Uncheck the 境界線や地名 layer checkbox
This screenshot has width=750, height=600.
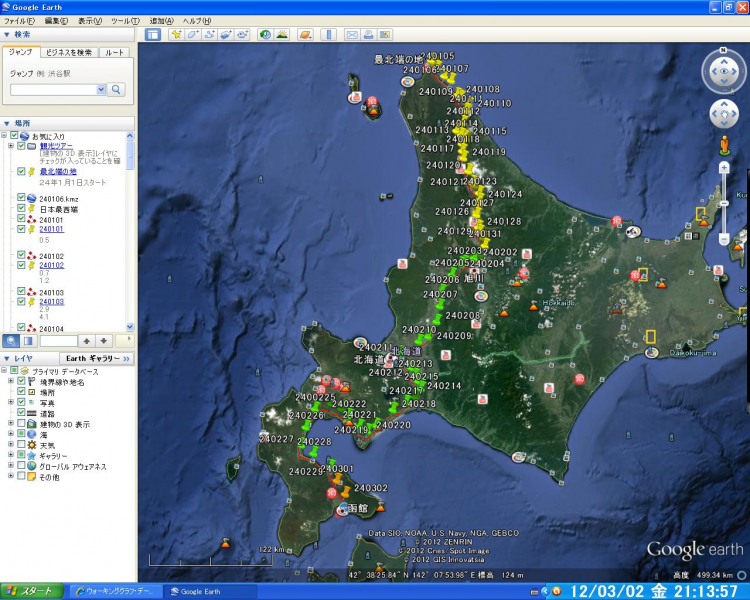[21, 381]
